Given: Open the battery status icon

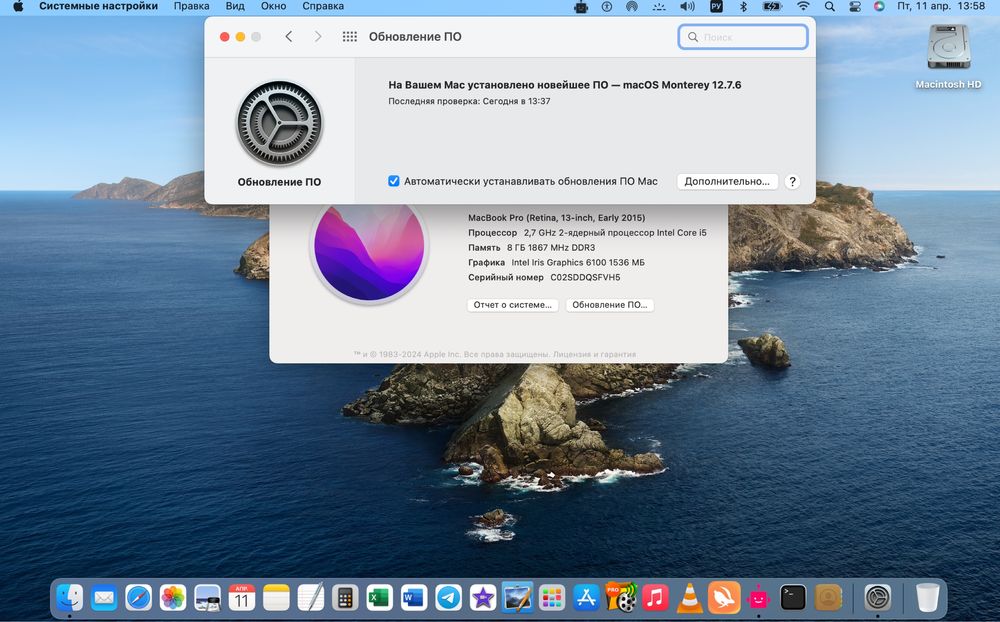Looking at the screenshot, I should point(772,6).
